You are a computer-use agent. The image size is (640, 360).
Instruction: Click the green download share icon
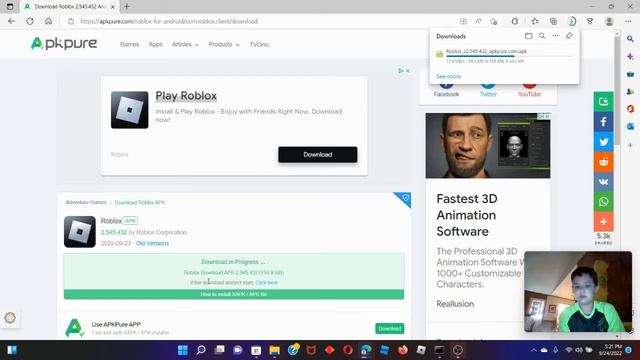click(x=603, y=102)
